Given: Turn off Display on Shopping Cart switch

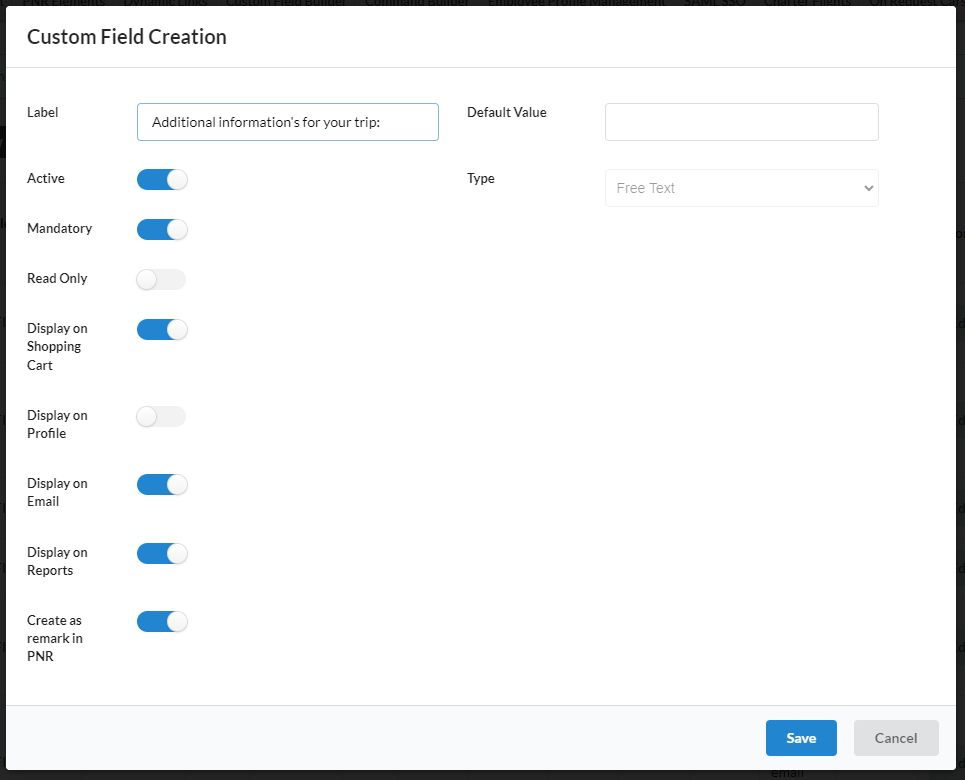Looking at the screenshot, I should [162, 329].
